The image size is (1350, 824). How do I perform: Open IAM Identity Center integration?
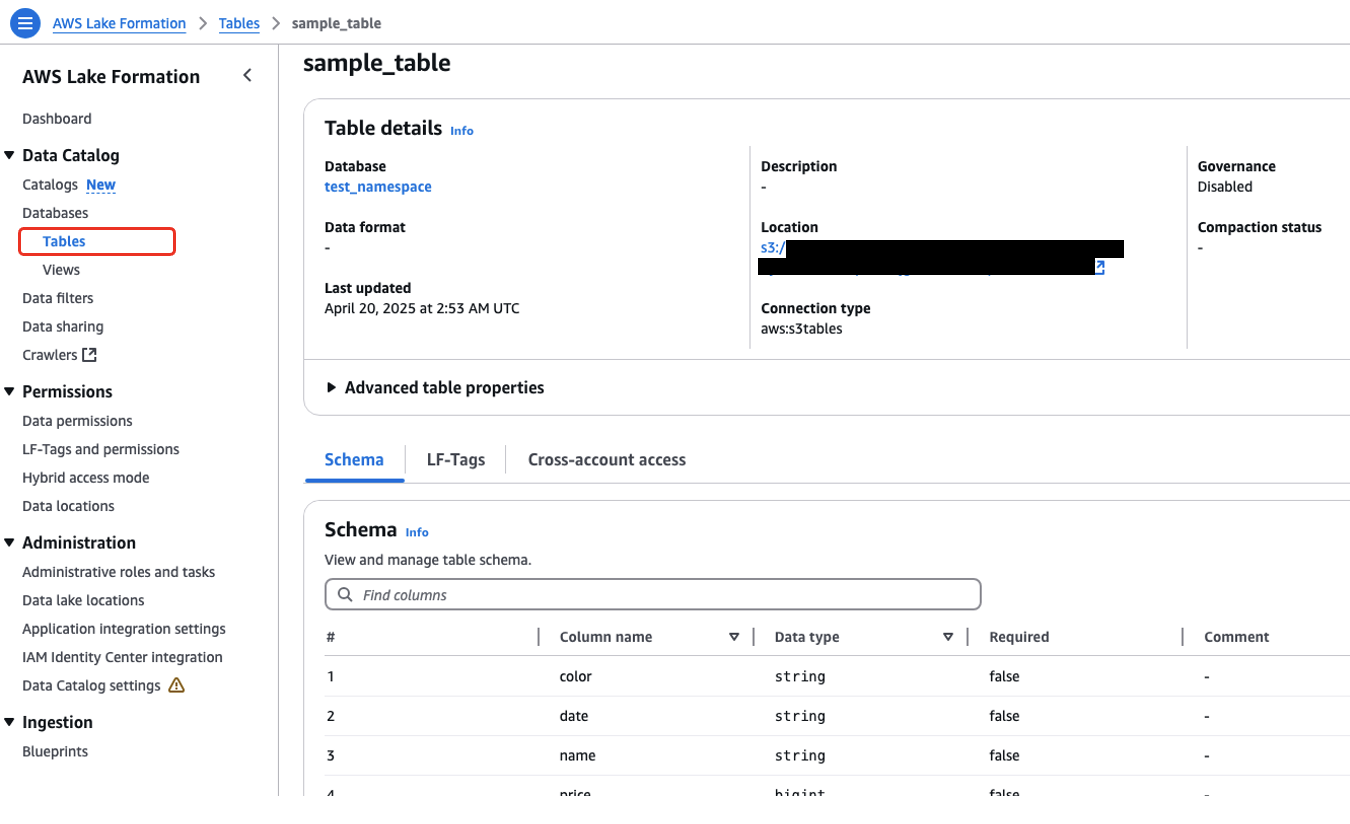tap(122, 657)
